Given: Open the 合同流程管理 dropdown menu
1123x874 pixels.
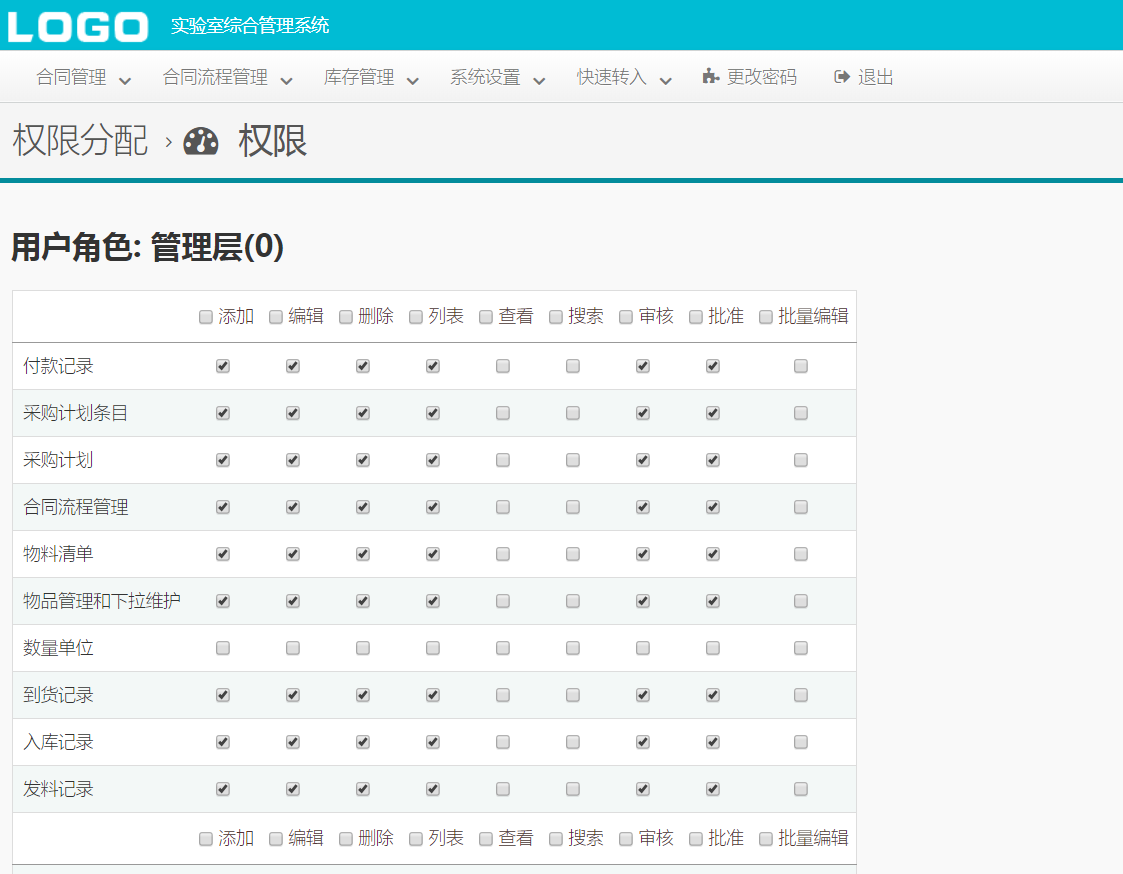Looking at the screenshot, I should [x=227, y=78].
